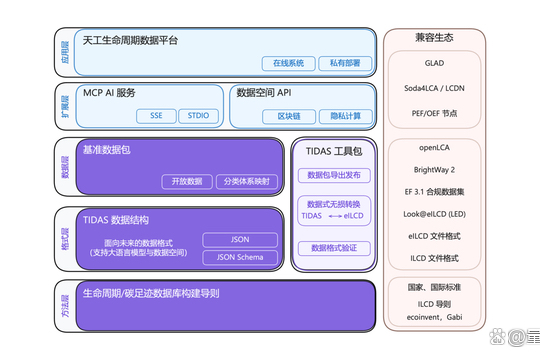540x360 pixels.
Task: Select the ILCD 文件格式 entry
Action: pos(434,258)
